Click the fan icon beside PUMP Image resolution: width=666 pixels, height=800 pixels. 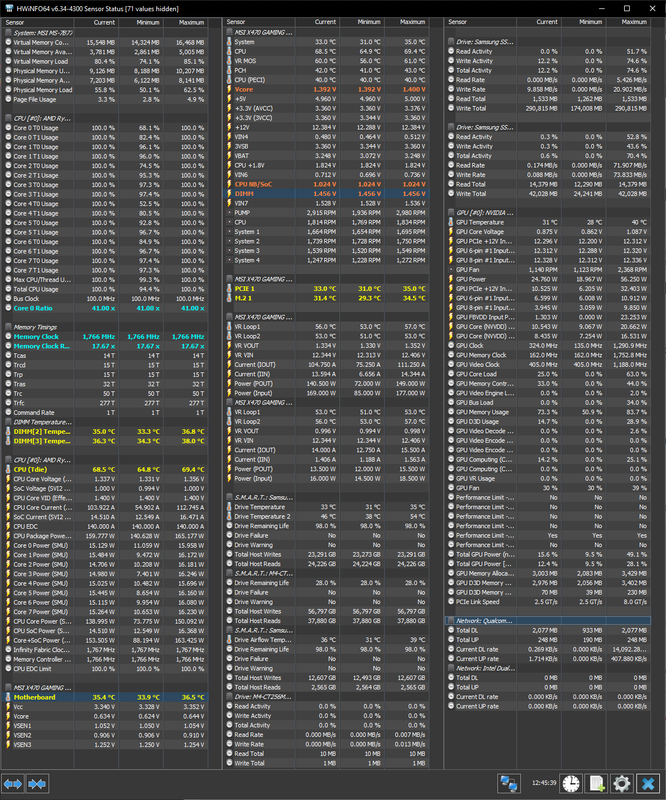pos(229,213)
